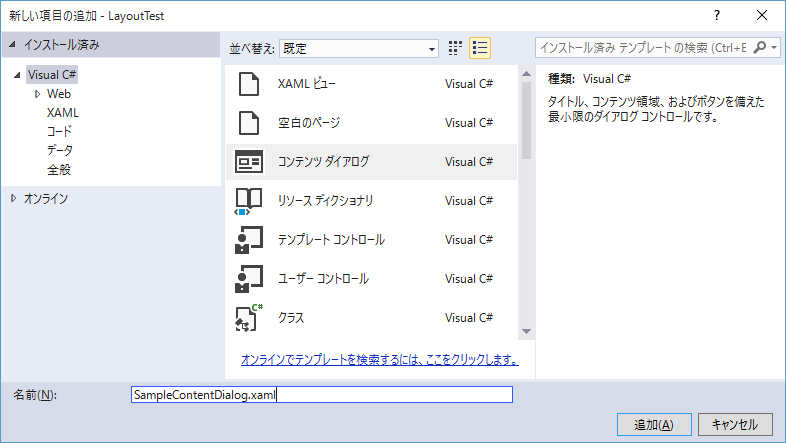
Task: Click the リソース ディクショナリ book icon
Action: pos(249,201)
